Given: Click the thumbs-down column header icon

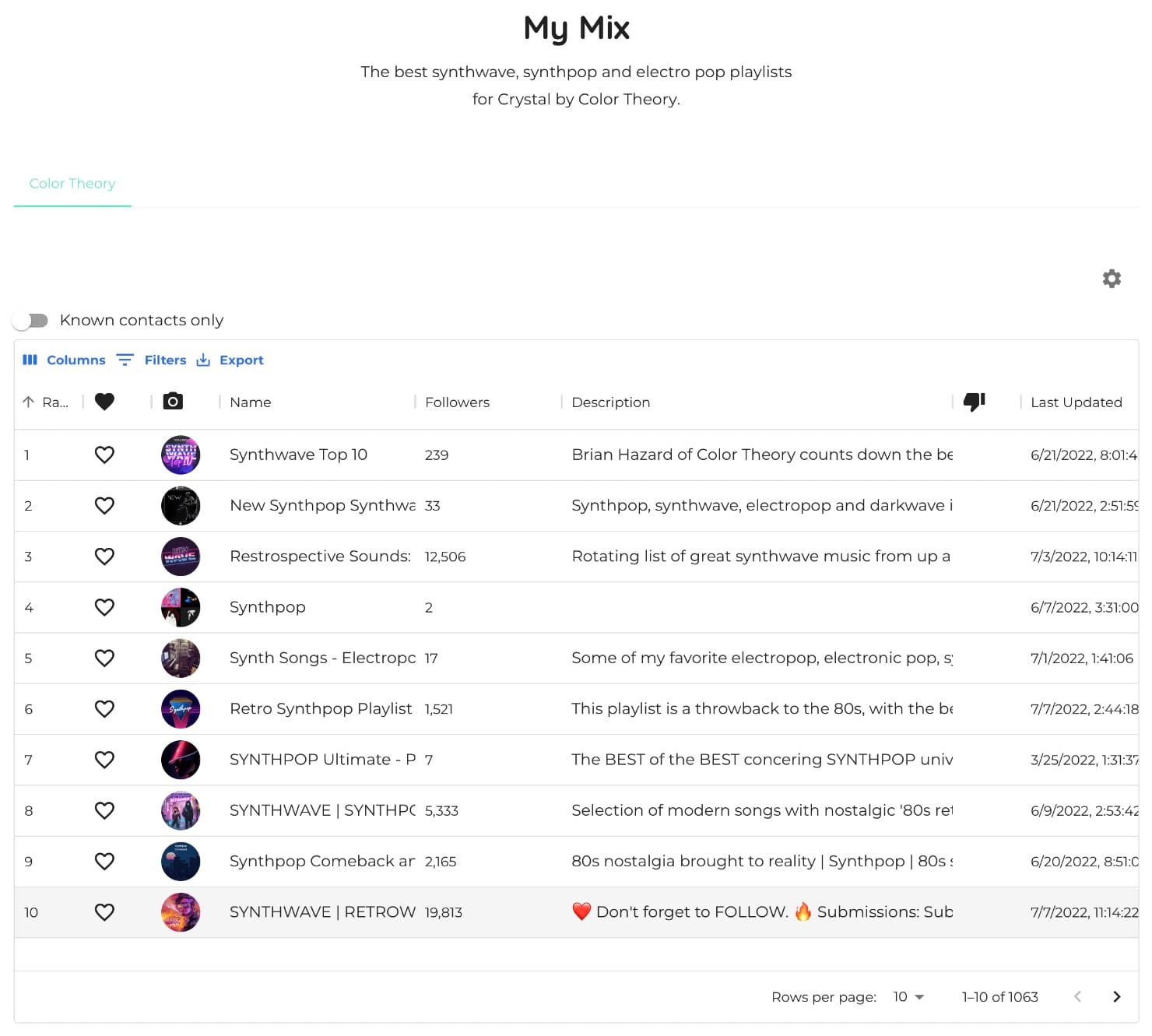Looking at the screenshot, I should [974, 402].
